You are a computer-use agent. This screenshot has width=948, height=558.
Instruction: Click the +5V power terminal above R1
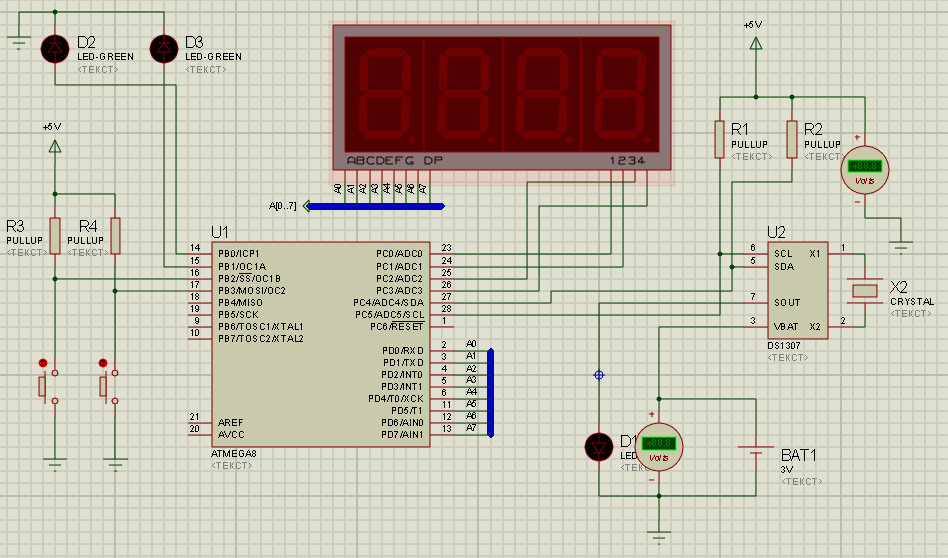[x=755, y=43]
